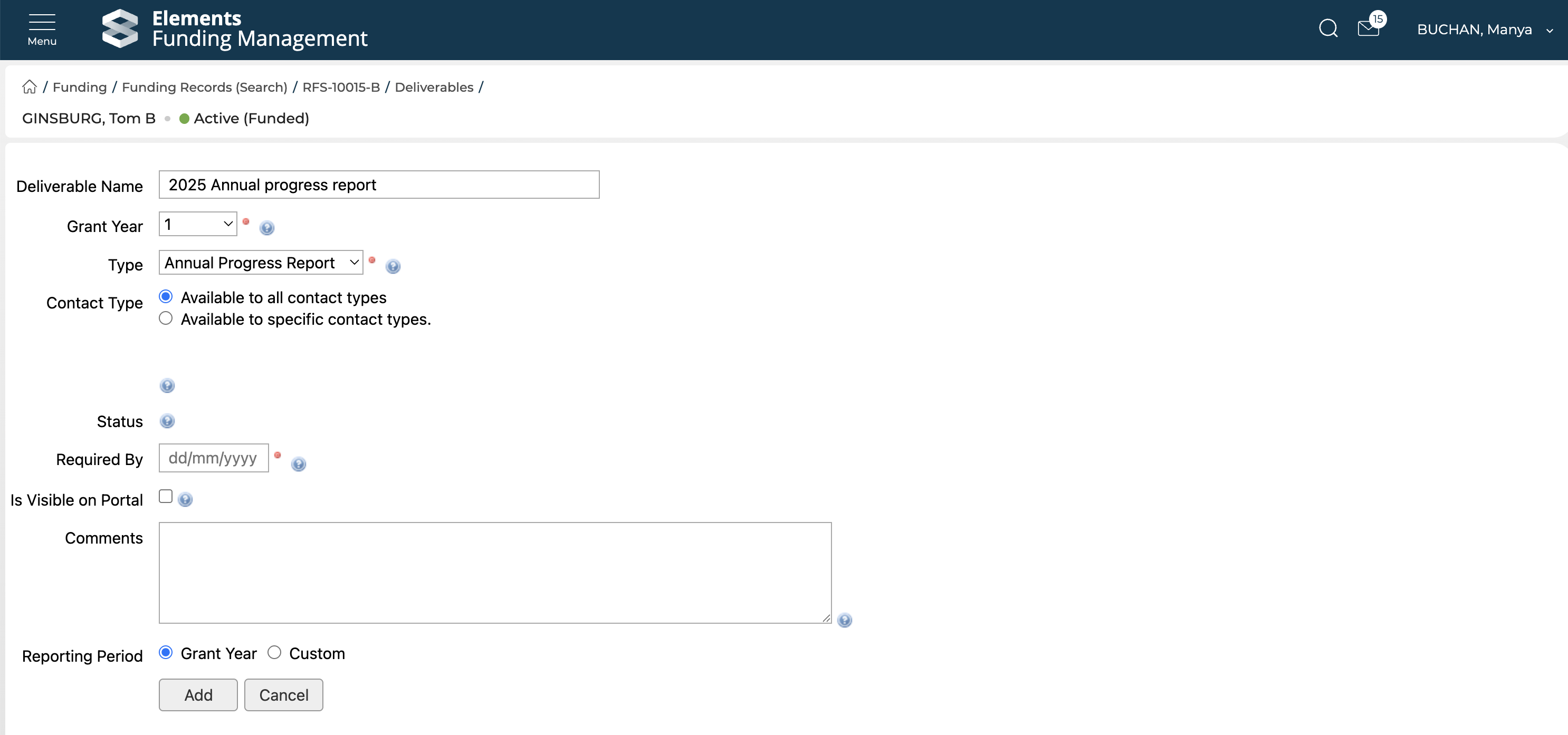Click the Required By date field
Image resolution: width=1568 pixels, height=735 pixels.
(x=213, y=458)
